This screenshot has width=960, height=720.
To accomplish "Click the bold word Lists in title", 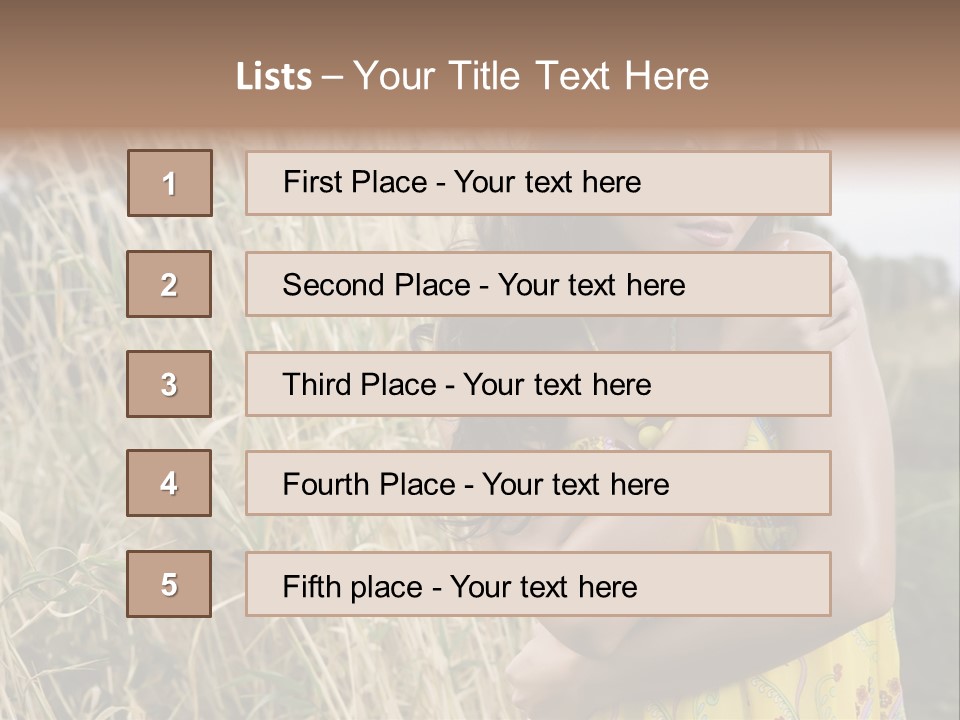I will coord(274,77).
